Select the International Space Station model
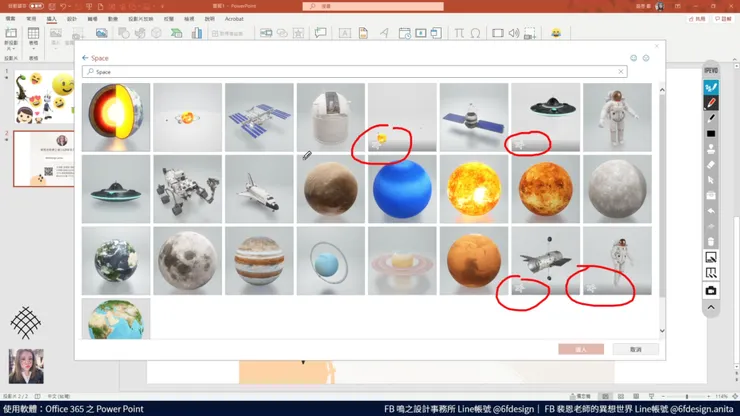 click(259, 118)
